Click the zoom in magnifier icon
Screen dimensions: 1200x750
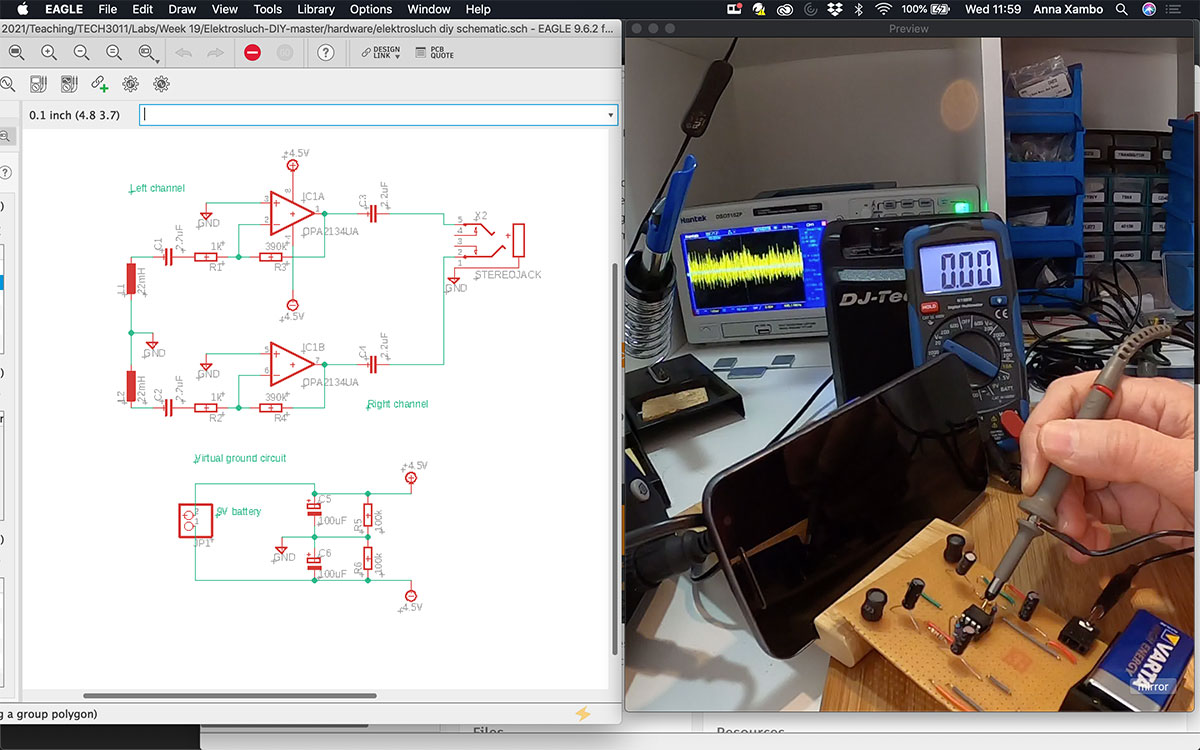[48, 53]
